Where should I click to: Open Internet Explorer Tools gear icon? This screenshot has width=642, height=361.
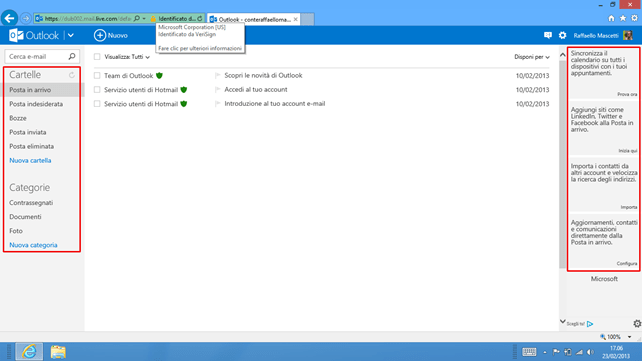(634, 18)
